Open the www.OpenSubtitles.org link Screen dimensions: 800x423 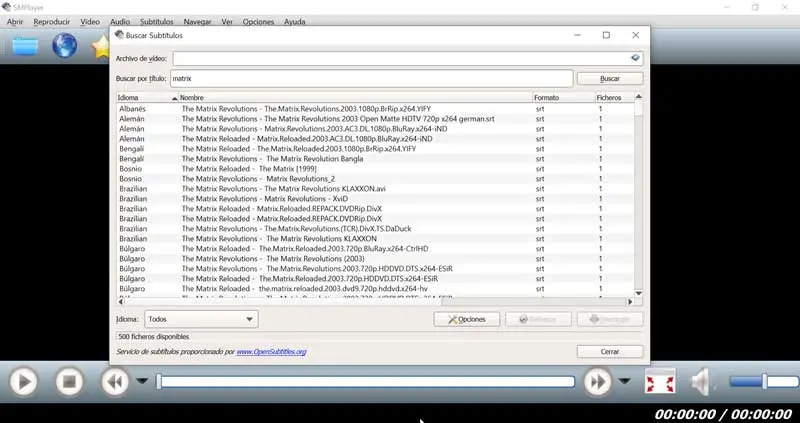click(x=271, y=352)
